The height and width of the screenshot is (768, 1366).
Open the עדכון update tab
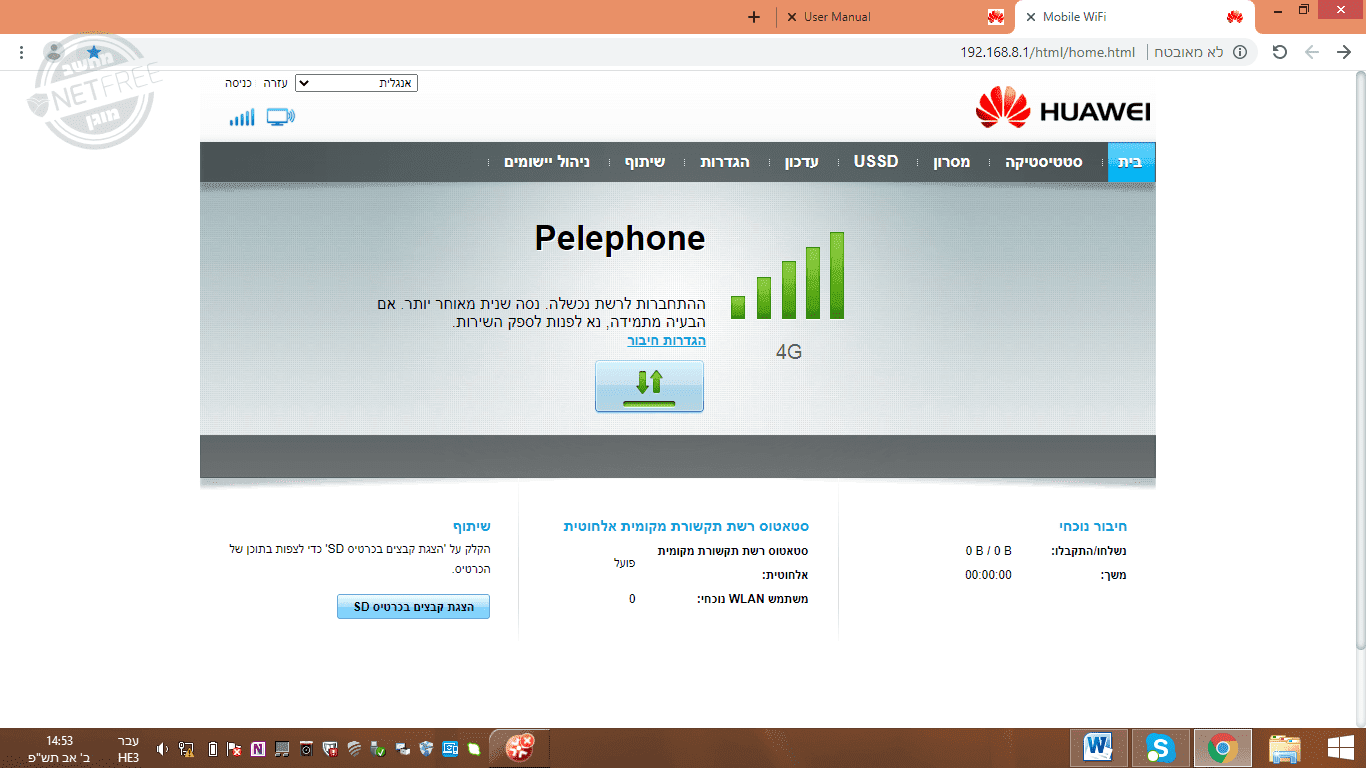pyautogui.click(x=802, y=162)
